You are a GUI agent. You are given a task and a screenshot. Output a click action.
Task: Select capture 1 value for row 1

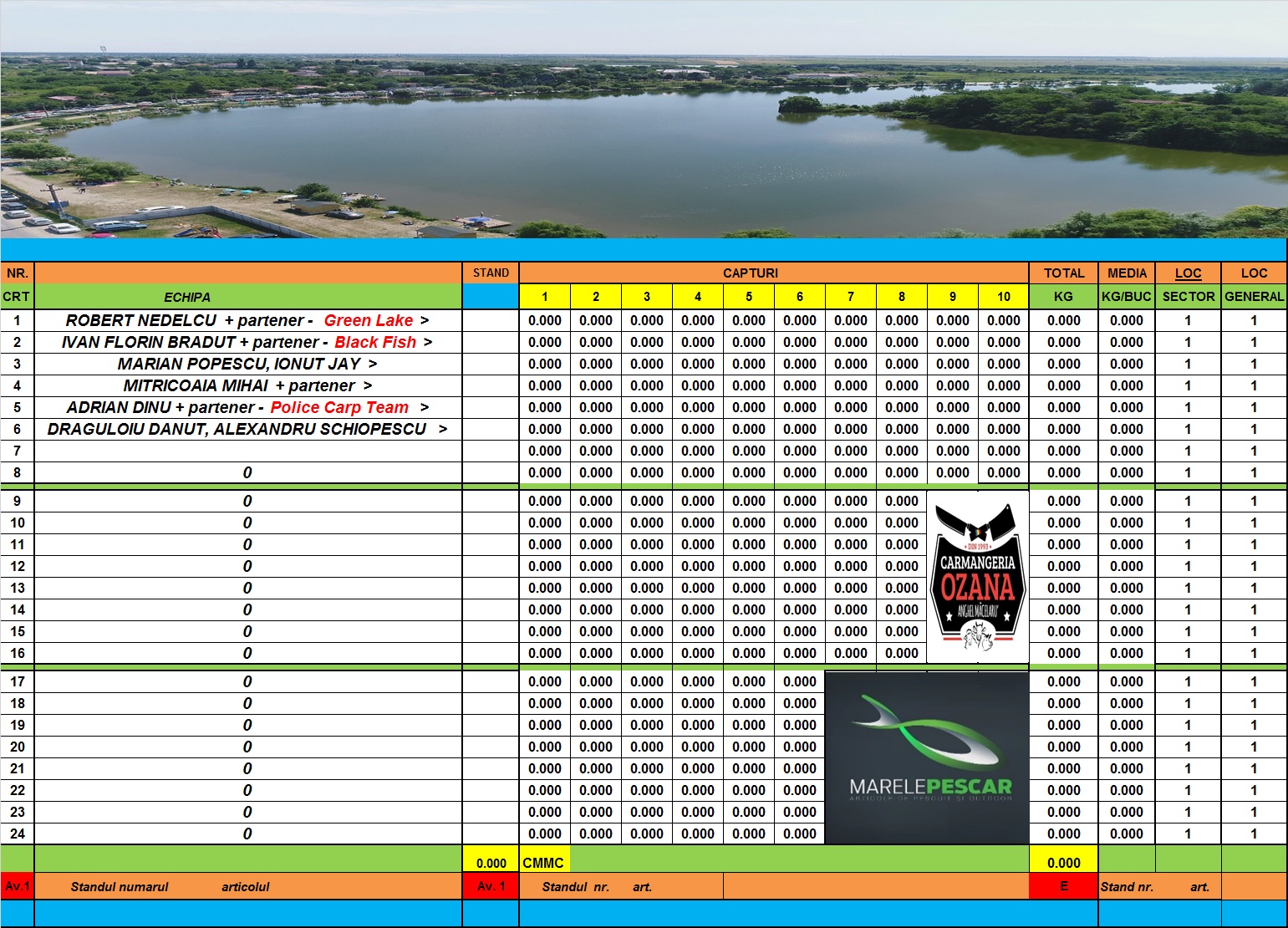point(545,320)
